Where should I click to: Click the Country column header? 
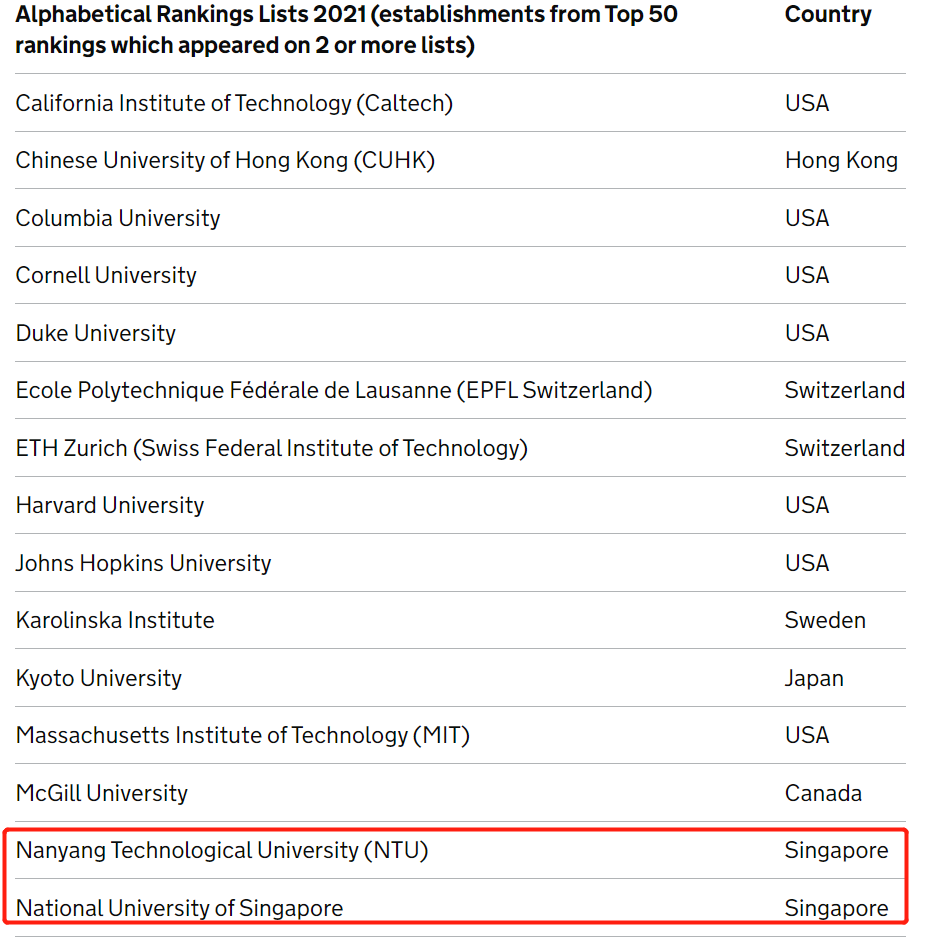point(827,14)
